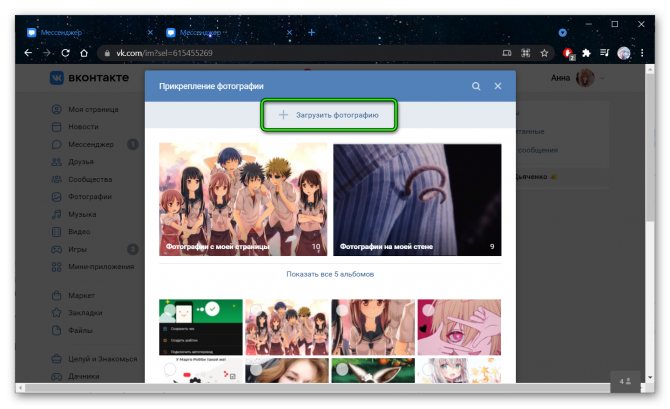This screenshot has width=670, height=409.
Task: Click the Загрузить фотографию upload button
Action: (329, 115)
